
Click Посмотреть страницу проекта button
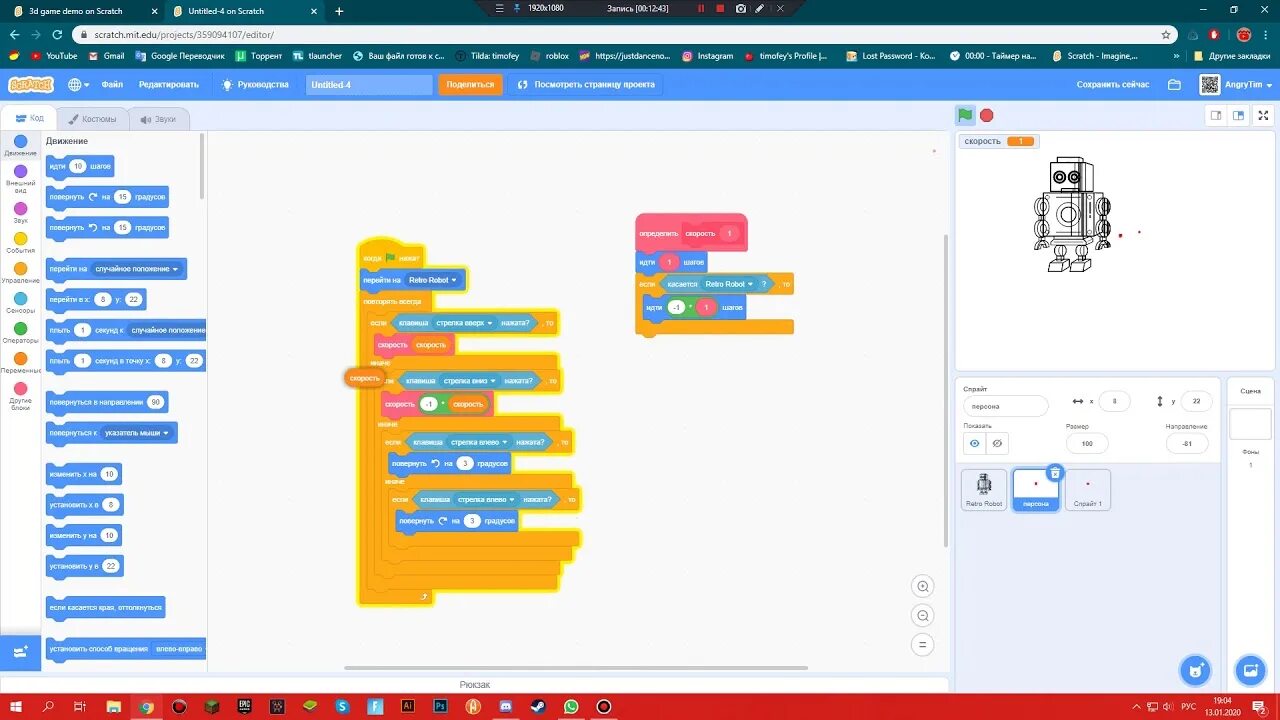pyautogui.click(x=587, y=85)
